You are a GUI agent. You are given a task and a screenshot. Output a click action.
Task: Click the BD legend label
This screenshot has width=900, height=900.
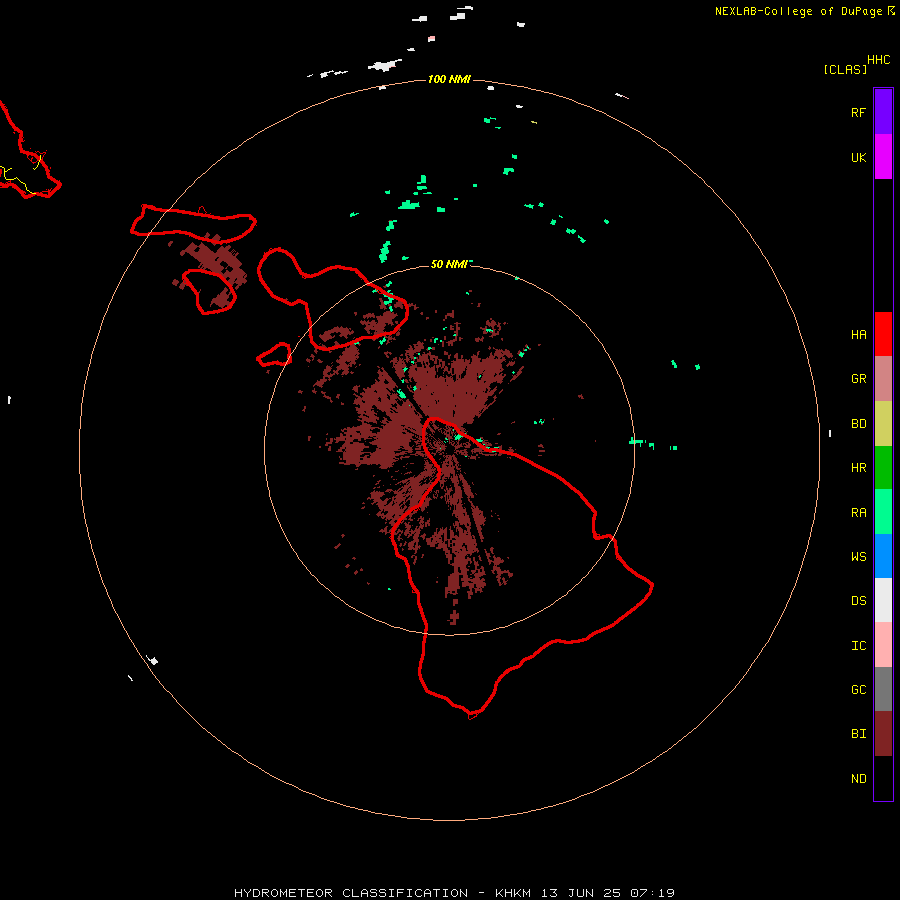point(858,424)
